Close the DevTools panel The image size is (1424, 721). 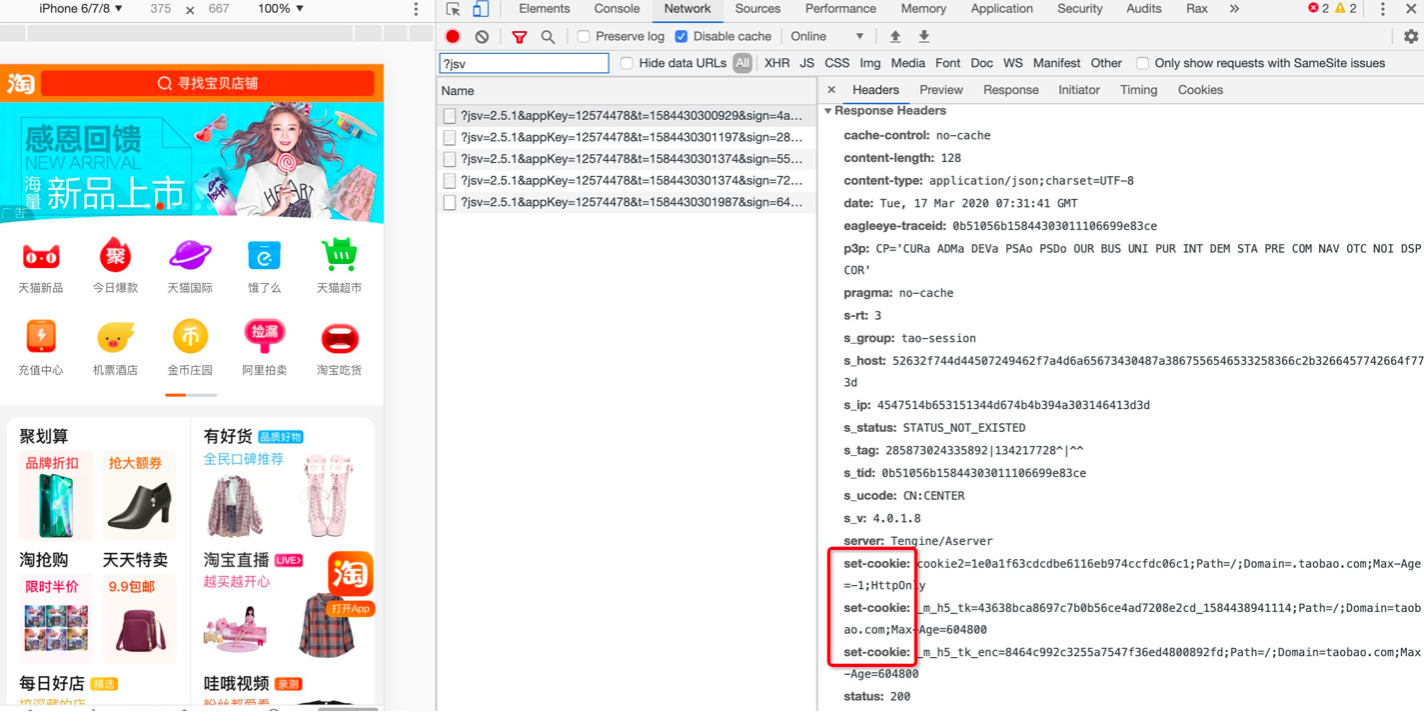(1411, 9)
